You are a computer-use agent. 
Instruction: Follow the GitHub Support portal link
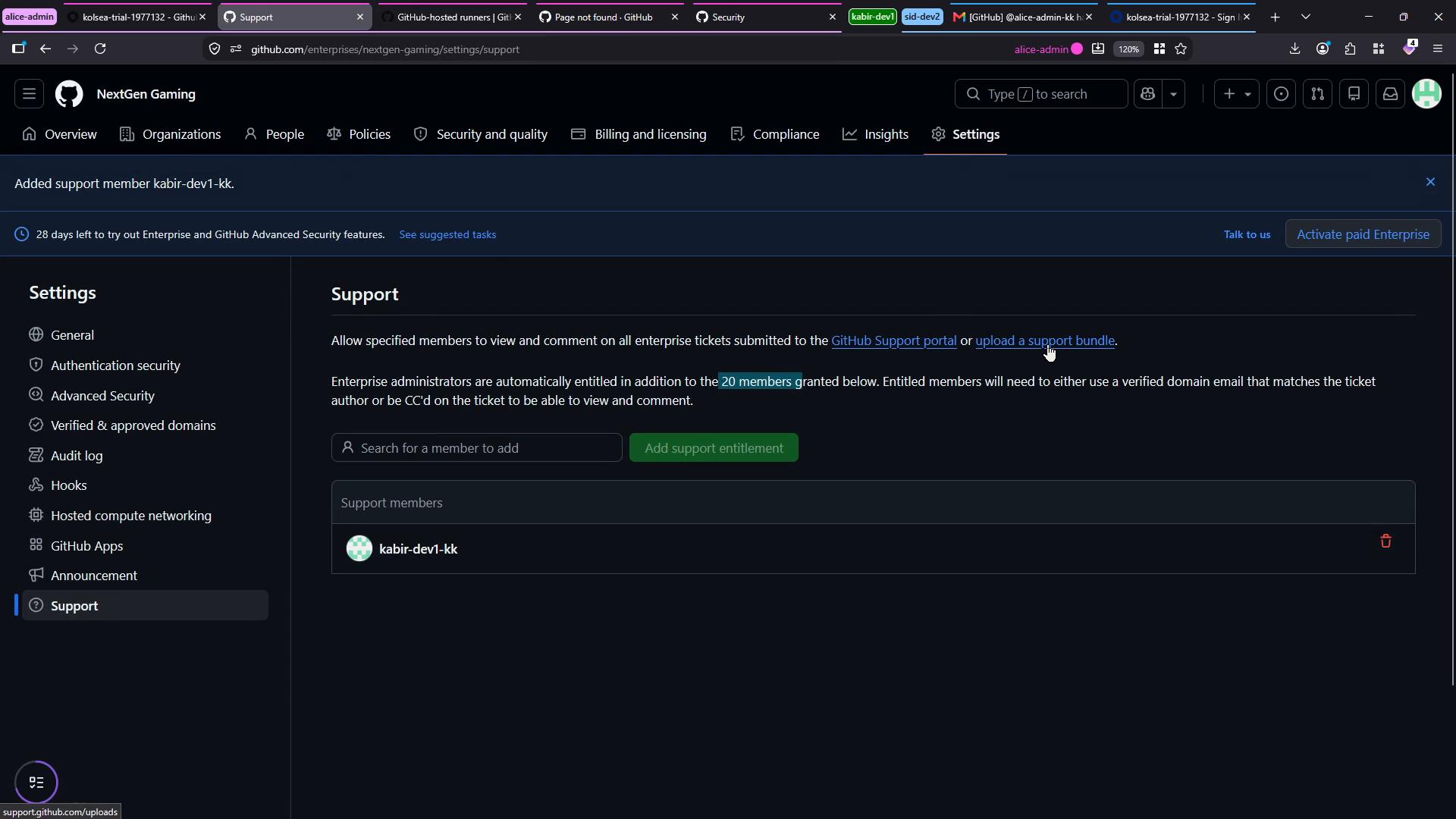tap(893, 340)
